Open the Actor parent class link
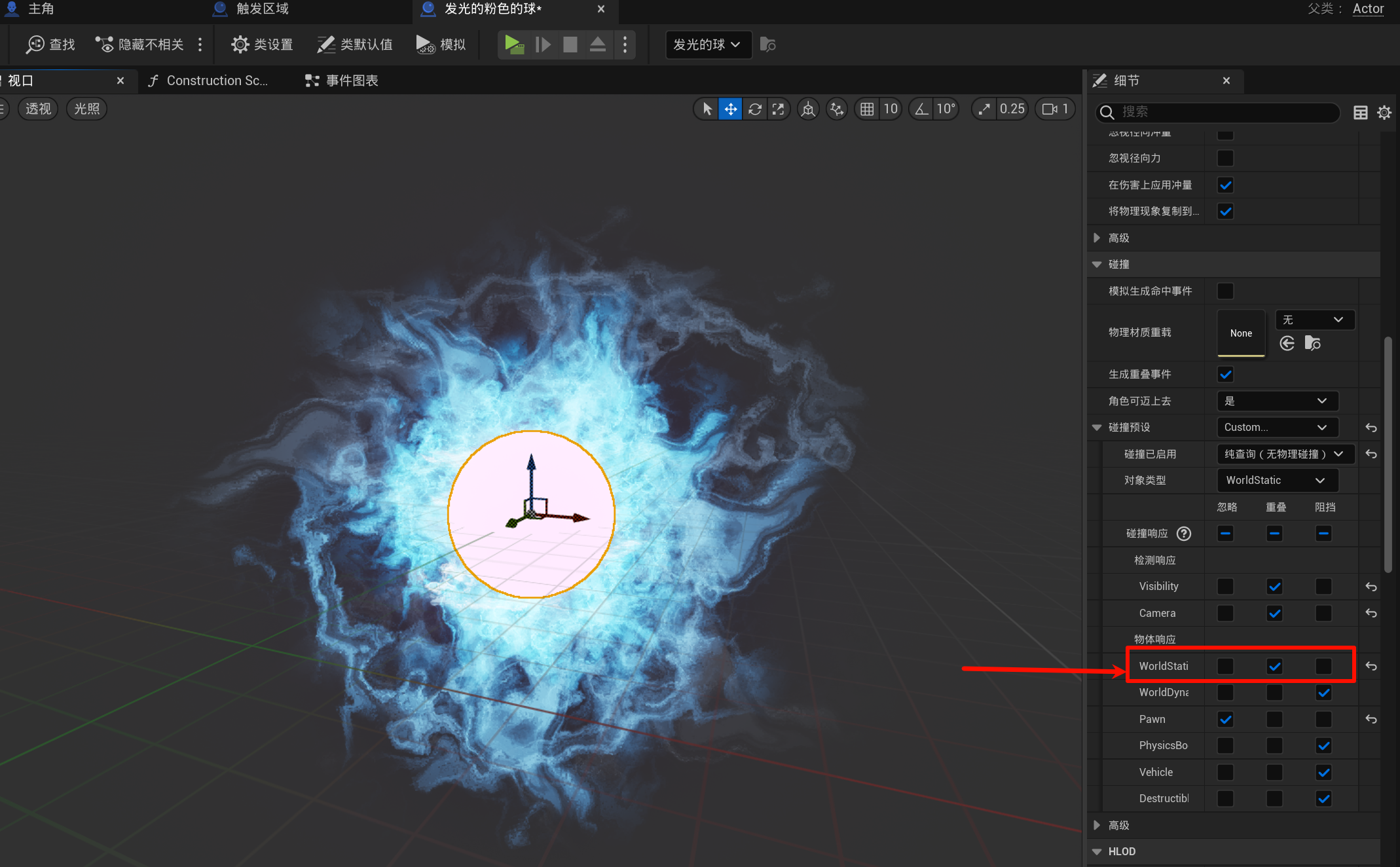This screenshot has height=867, width=1400. (1368, 9)
